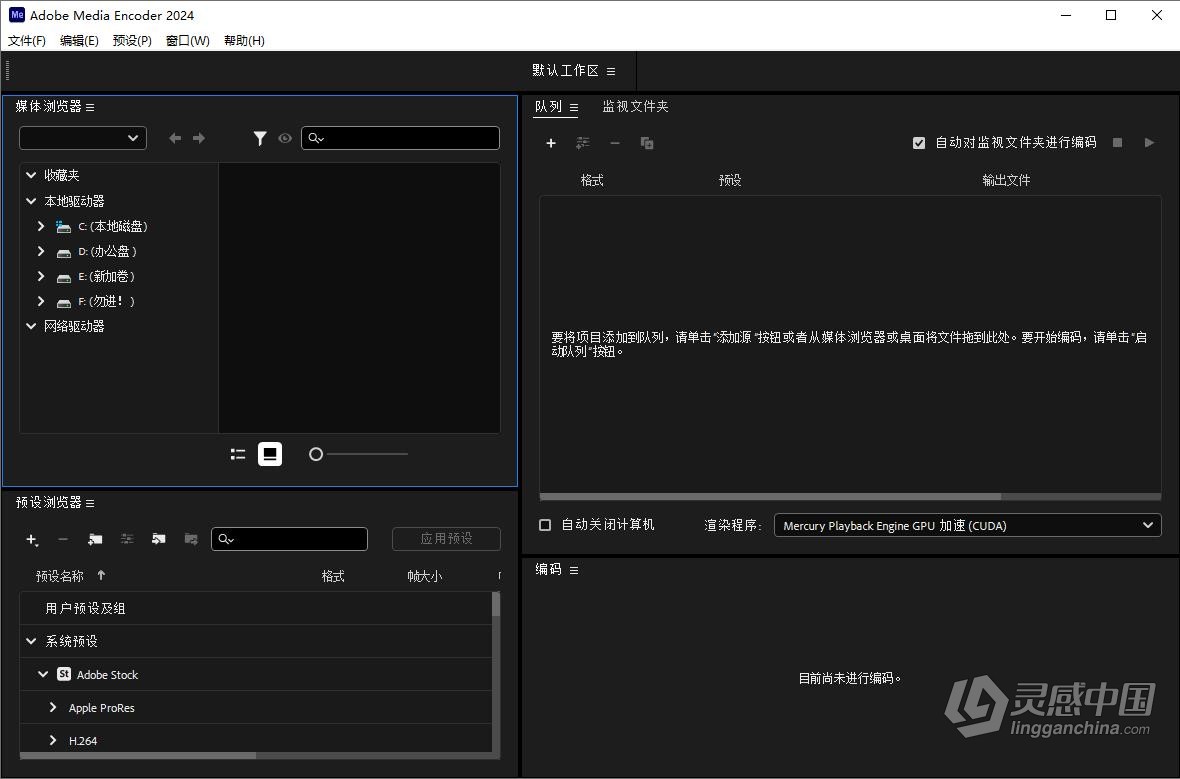This screenshot has height=779, width=1180.
Task: Select the 用户预设及组 row
Action: 256,608
